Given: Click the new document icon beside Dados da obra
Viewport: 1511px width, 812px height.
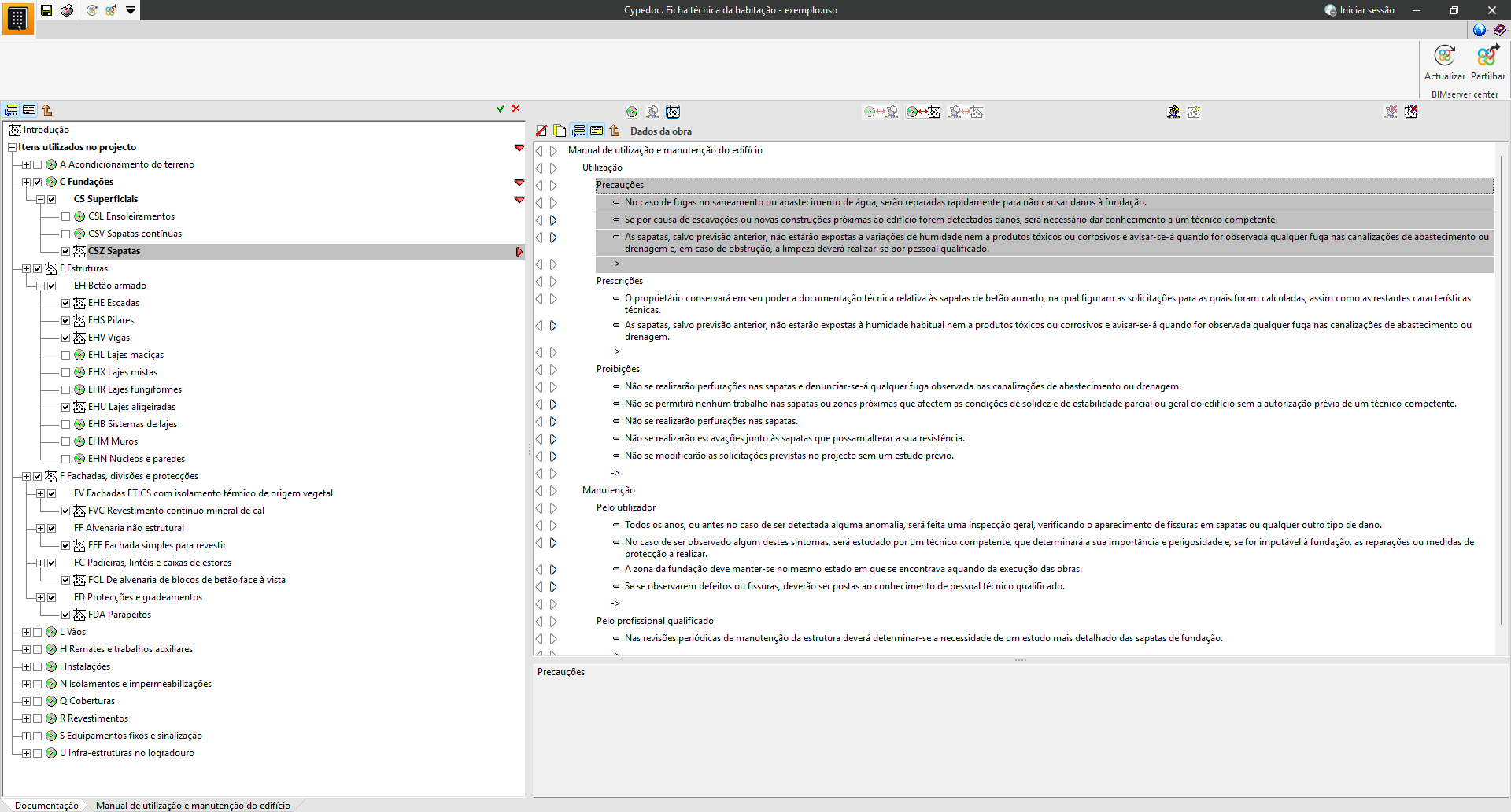Looking at the screenshot, I should tap(560, 131).
